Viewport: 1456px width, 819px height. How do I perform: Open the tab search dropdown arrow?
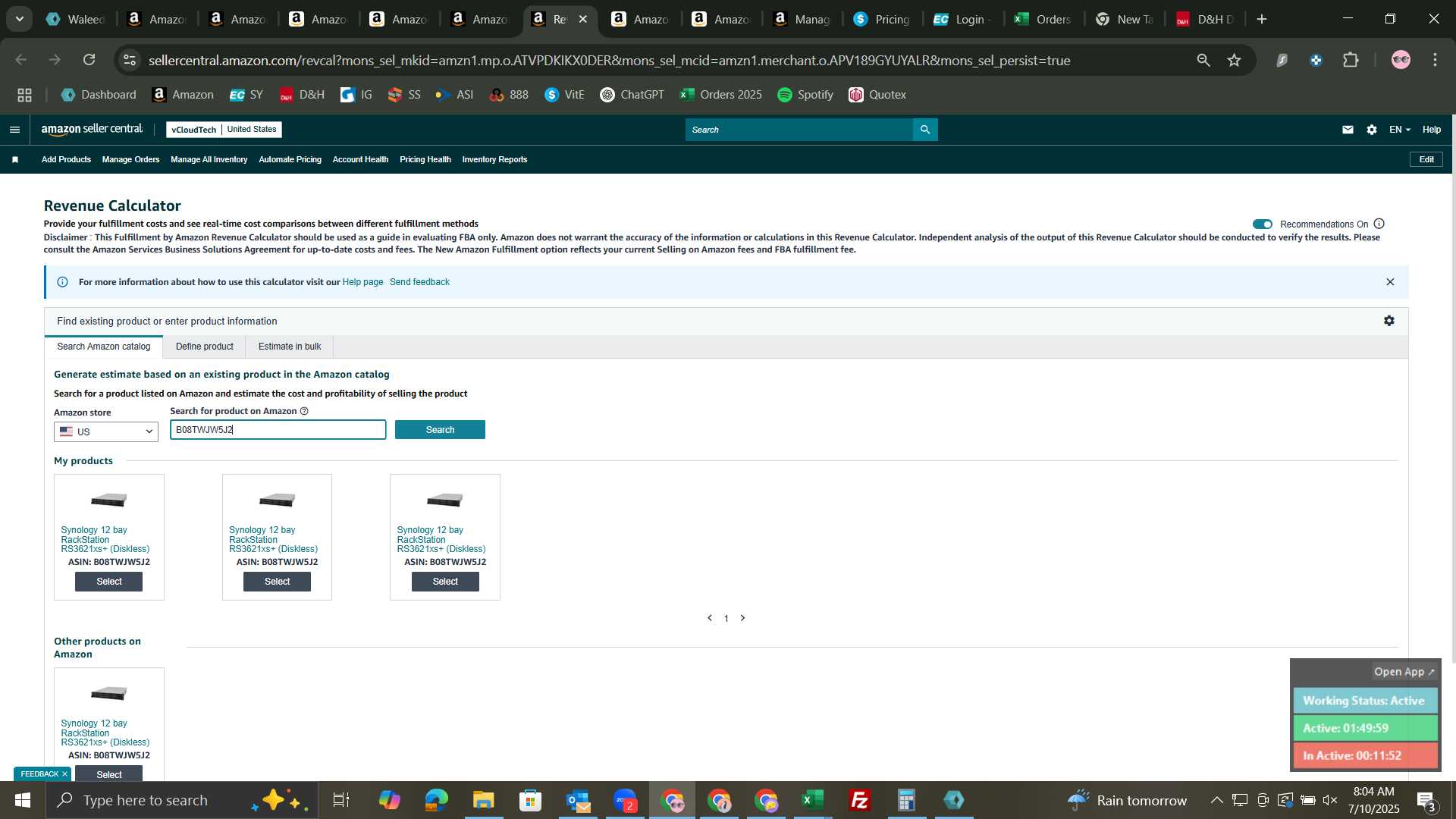pyautogui.click(x=20, y=19)
